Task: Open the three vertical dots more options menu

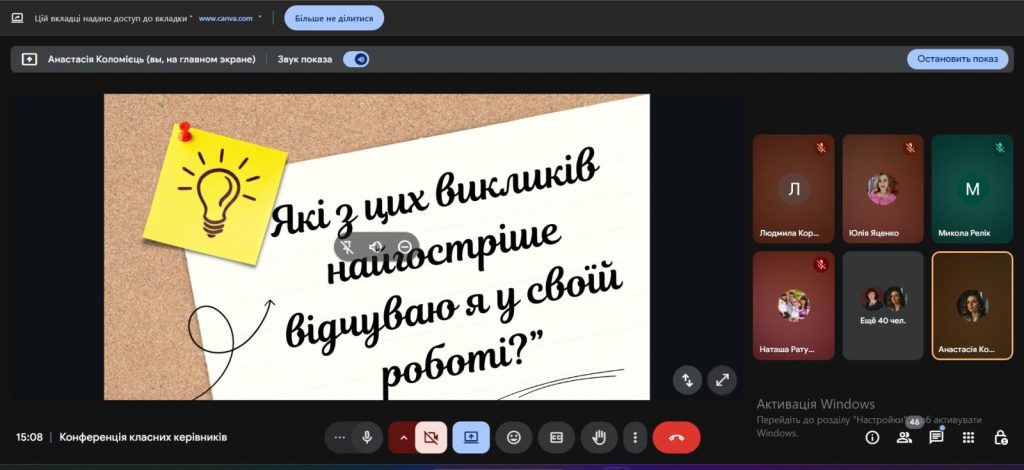Action: [x=635, y=437]
